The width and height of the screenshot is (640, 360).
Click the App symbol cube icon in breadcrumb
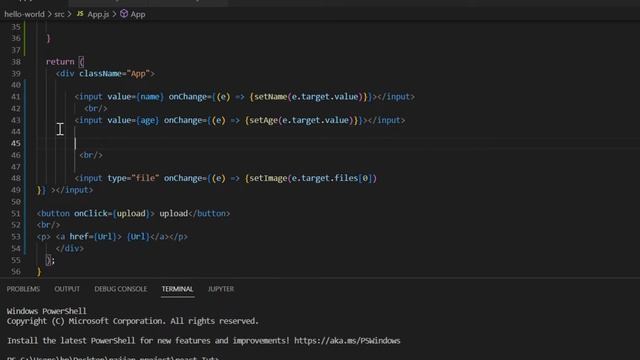124,14
